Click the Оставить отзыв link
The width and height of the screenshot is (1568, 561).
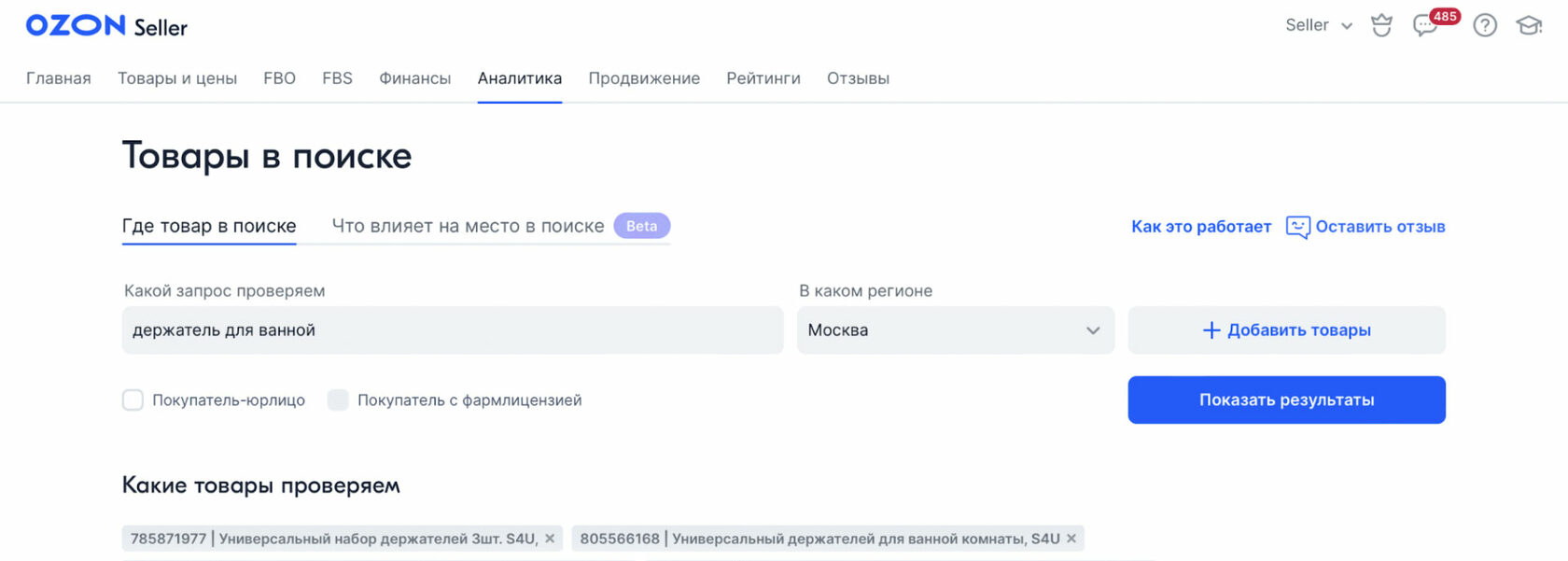tap(1380, 227)
